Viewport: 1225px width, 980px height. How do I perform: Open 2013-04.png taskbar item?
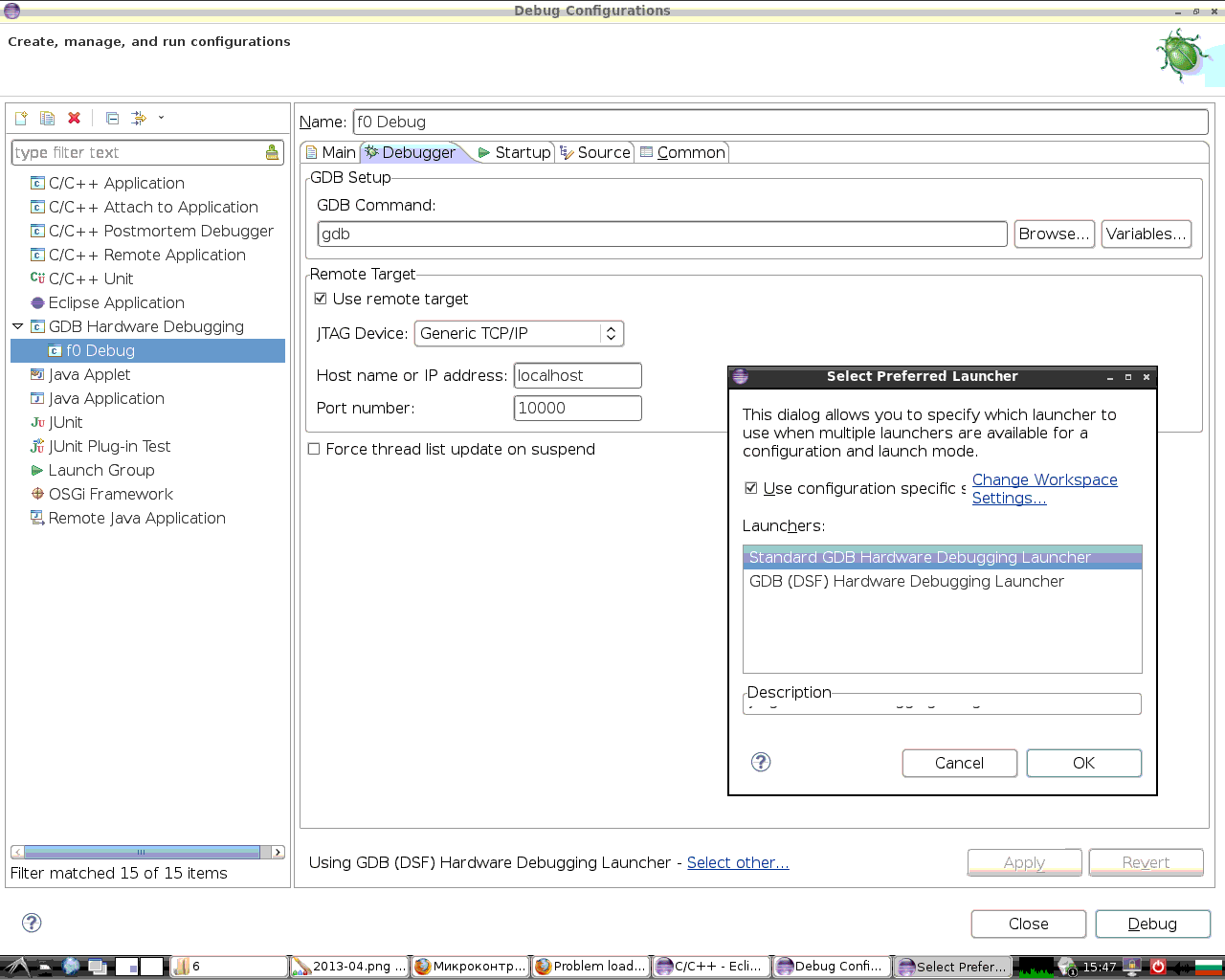(349, 967)
